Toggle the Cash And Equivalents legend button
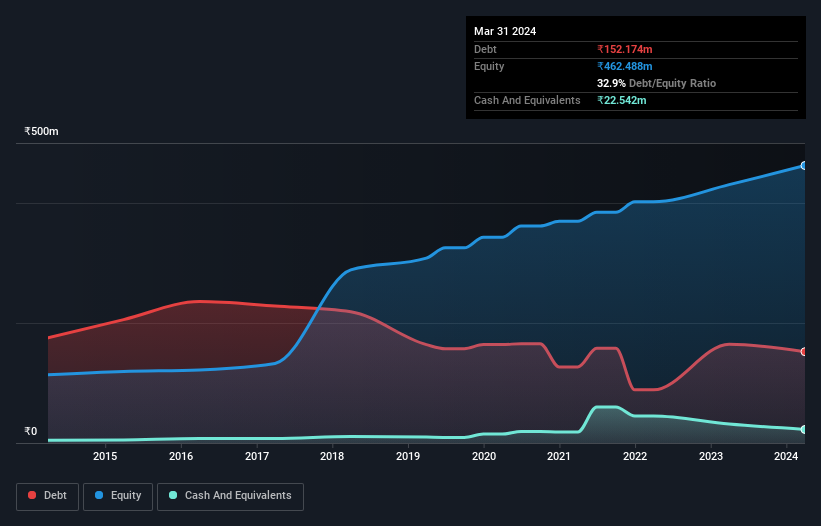The image size is (821, 526). pyautogui.click(x=230, y=496)
